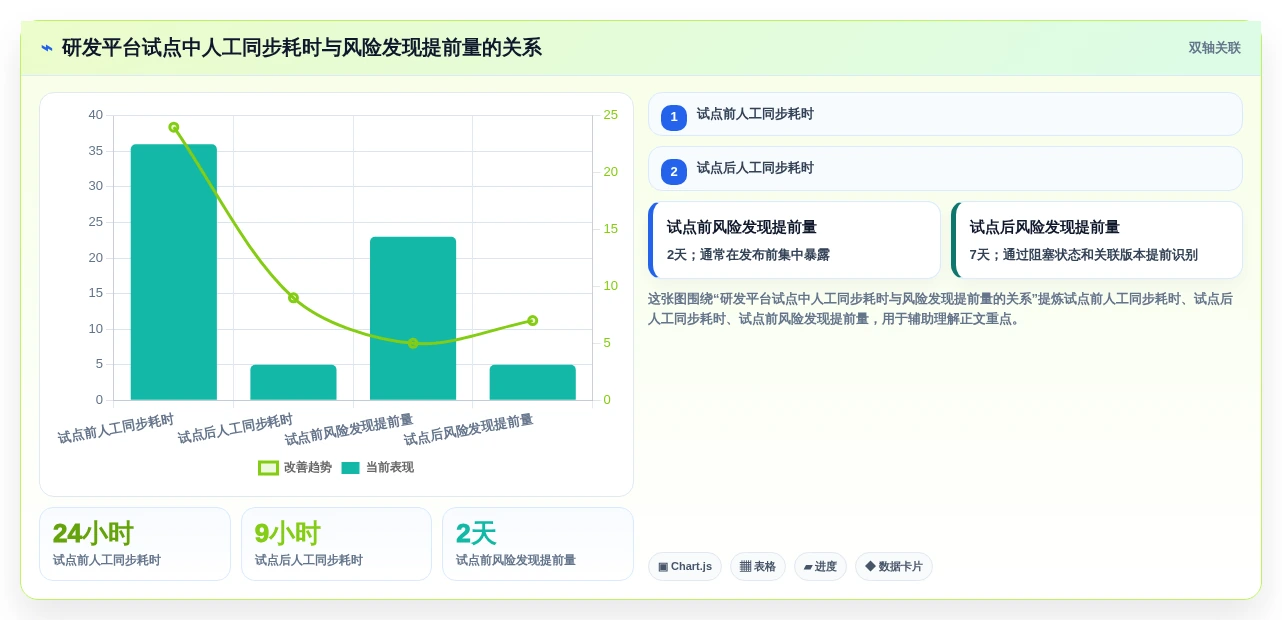Toggle the 当前表现 legend swatch
The image size is (1282, 620).
[x=350, y=468]
